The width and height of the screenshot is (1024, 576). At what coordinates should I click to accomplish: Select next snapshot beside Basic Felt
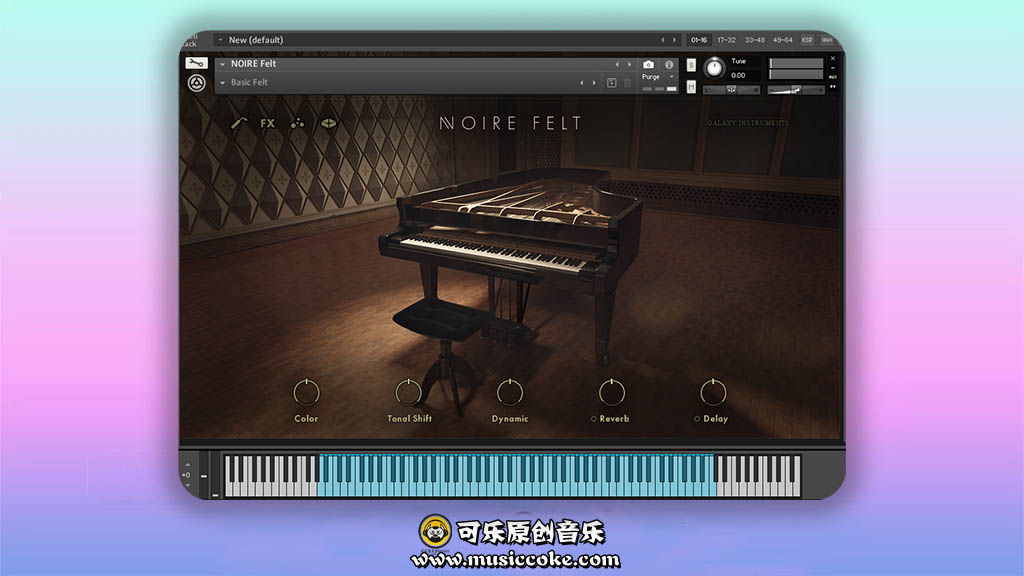pyautogui.click(x=594, y=83)
